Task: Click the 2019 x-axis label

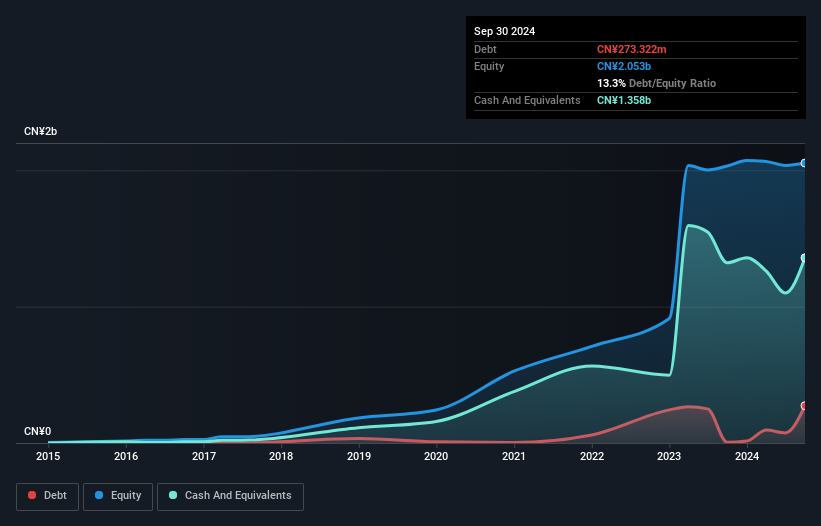Action: click(359, 456)
